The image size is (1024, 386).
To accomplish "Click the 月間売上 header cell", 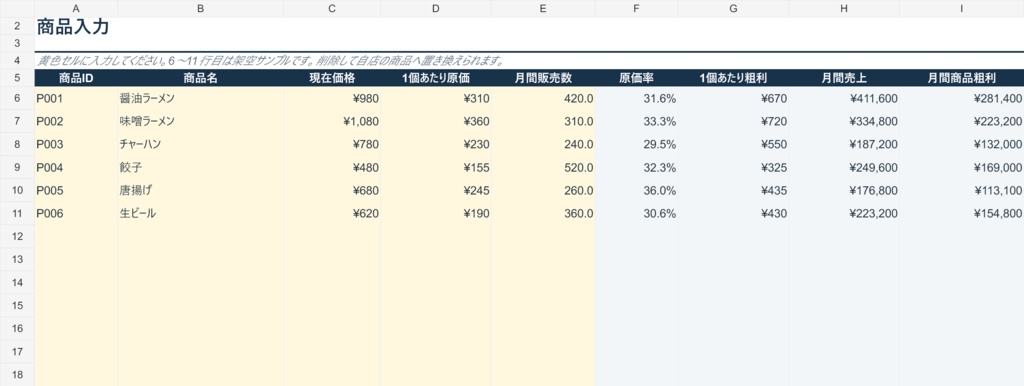I will [844, 78].
